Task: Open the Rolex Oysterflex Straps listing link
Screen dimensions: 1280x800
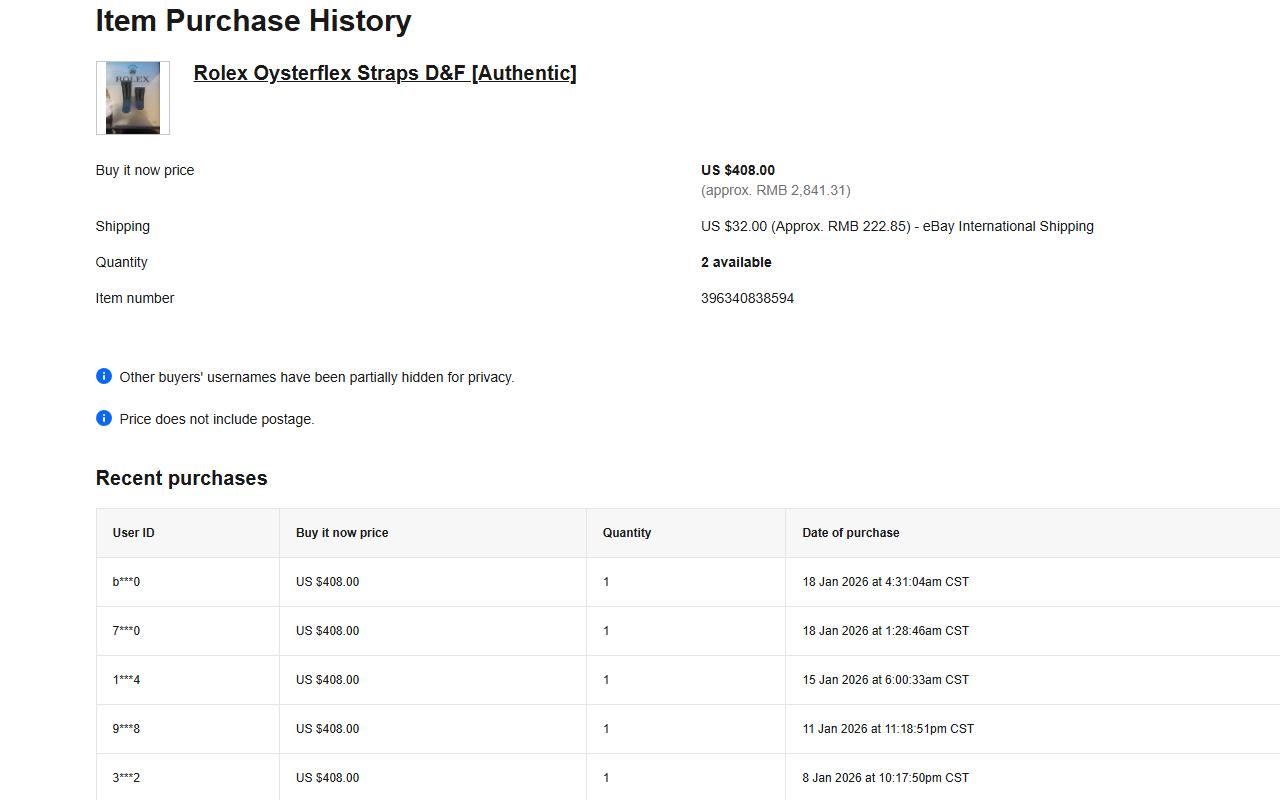Action: [385, 73]
